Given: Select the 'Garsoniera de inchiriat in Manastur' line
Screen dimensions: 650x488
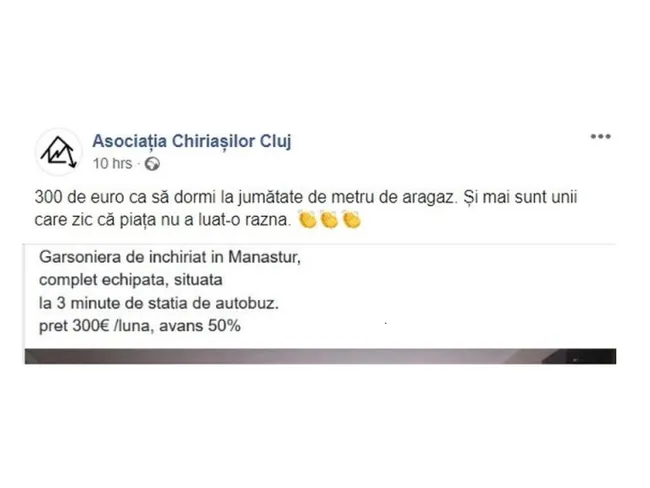Looking at the screenshot, I should point(170,257).
